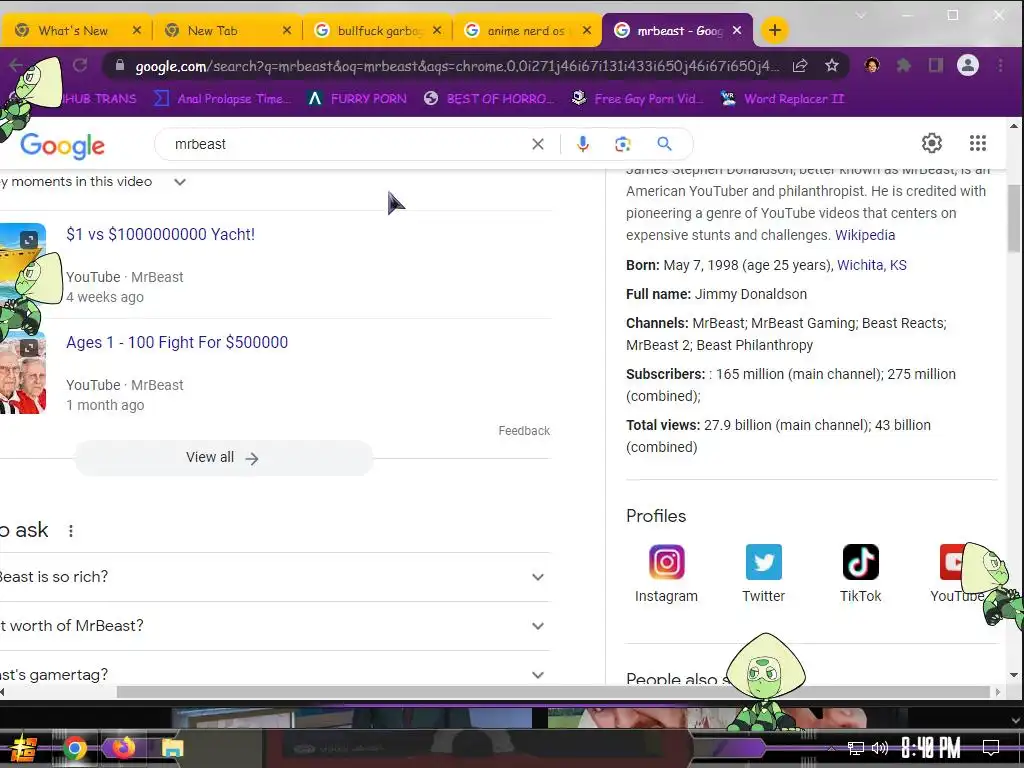Image resolution: width=1024 pixels, height=768 pixels.
Task: Click the network icon in system tray
Action: [856, 748]
